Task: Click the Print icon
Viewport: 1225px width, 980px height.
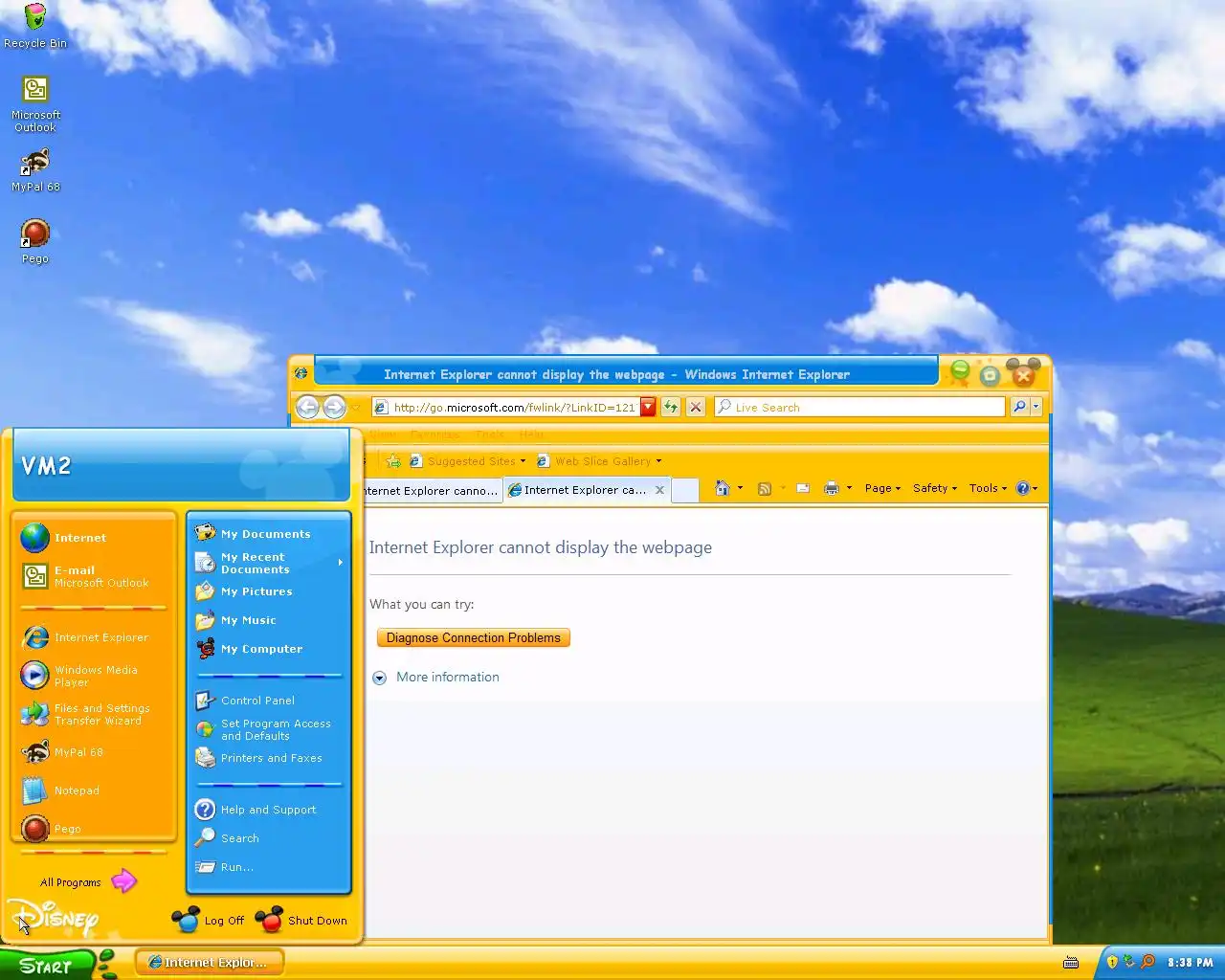Action: (x=831, y=488)
